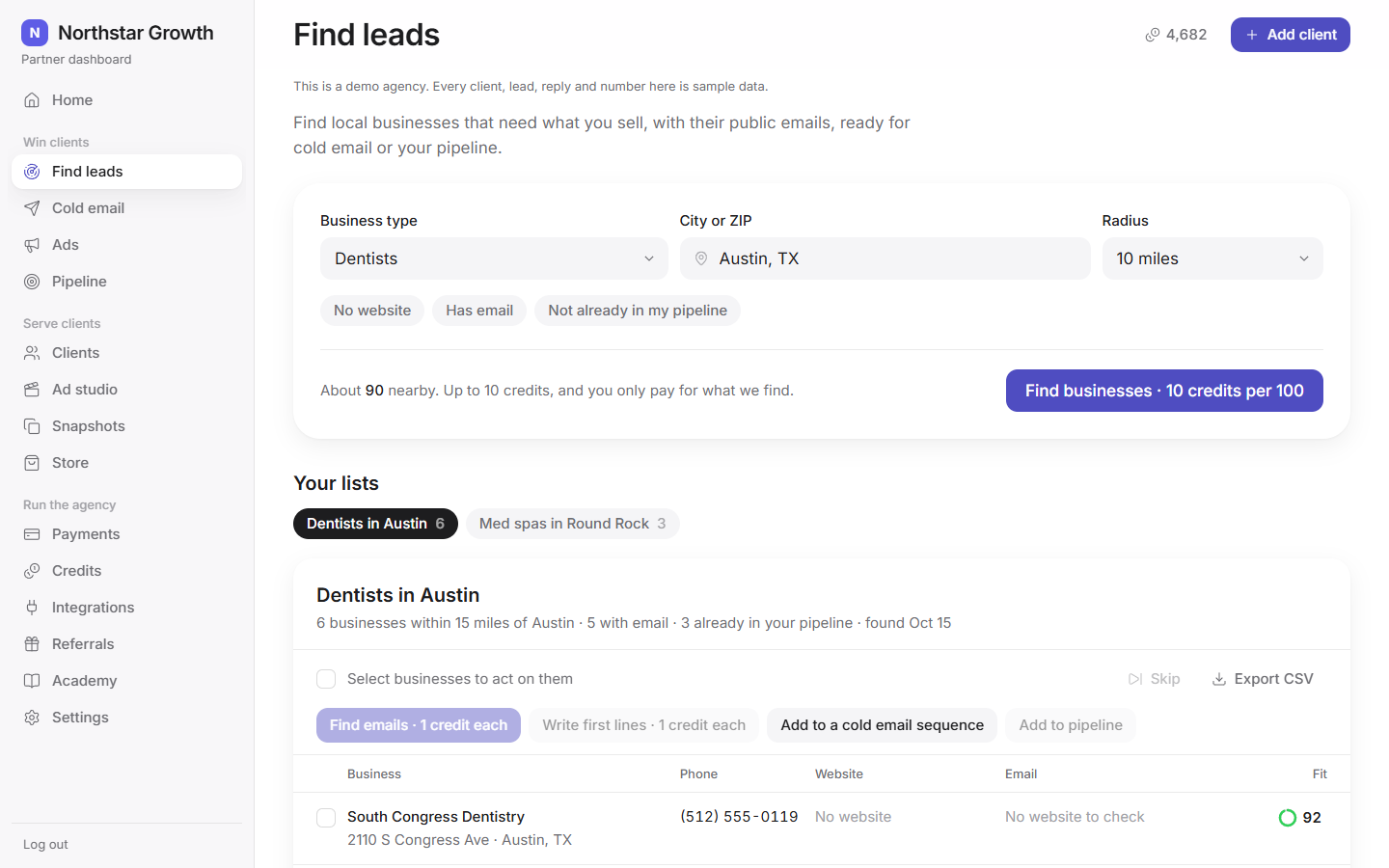Click the Credits coins icon in sidebar
The width and height of the screenshot is (1389, 868).
pos(32,571)
